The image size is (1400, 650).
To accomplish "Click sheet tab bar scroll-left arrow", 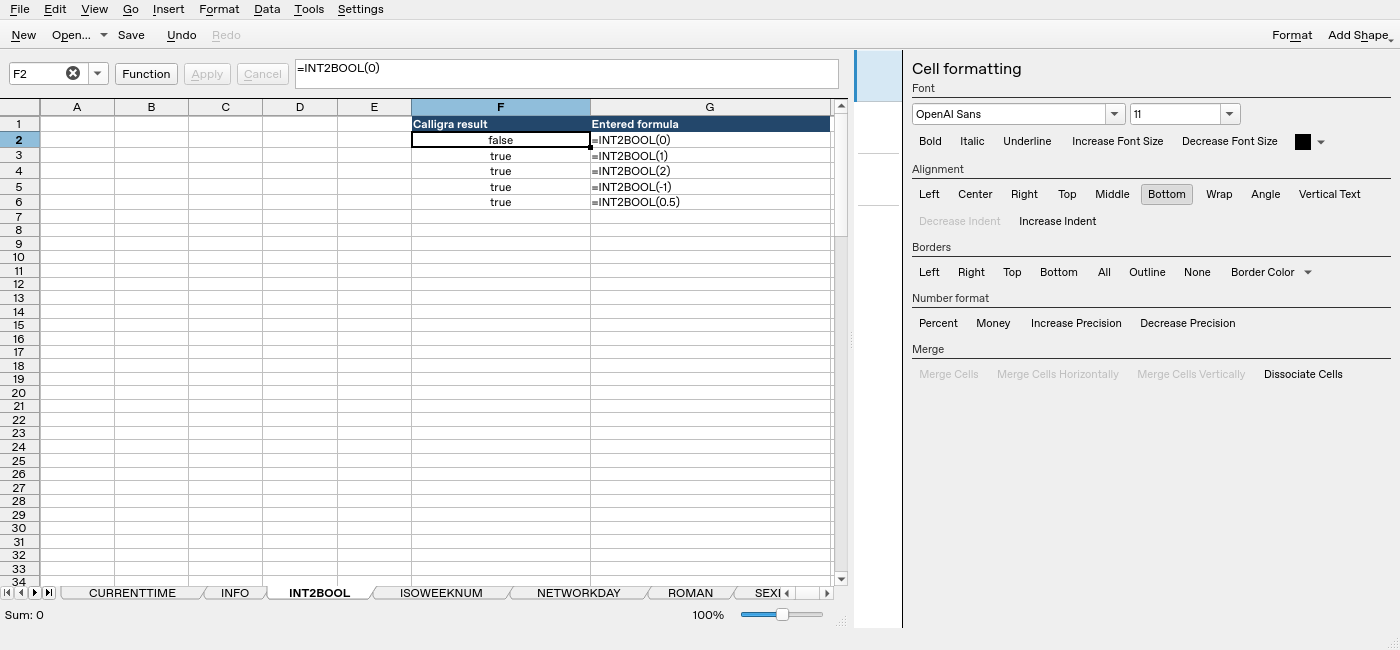I will pyautogui.click(x=788, y=593).
